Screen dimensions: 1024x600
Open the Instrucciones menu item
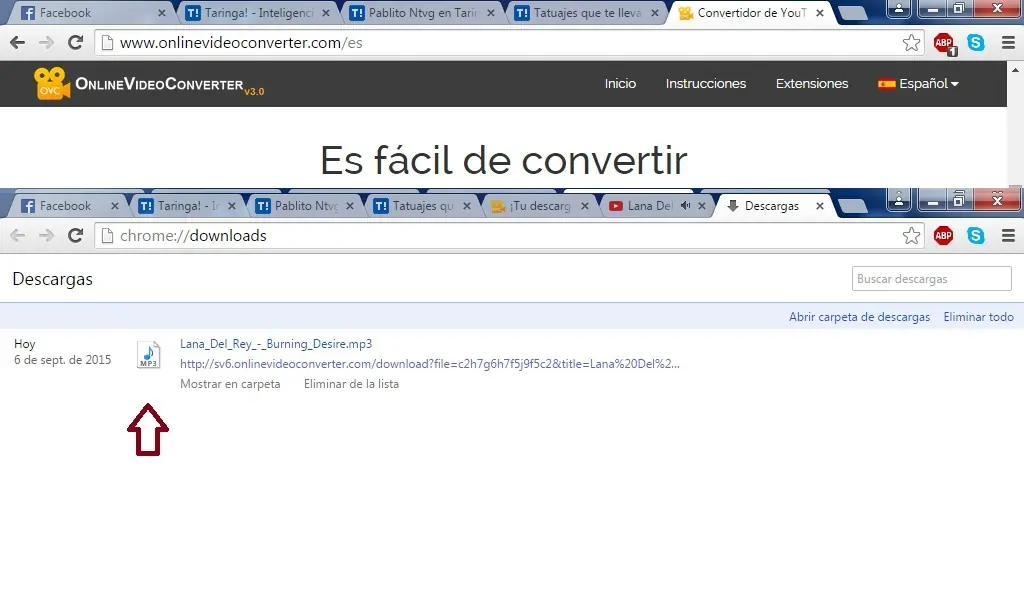coord(705,84)
